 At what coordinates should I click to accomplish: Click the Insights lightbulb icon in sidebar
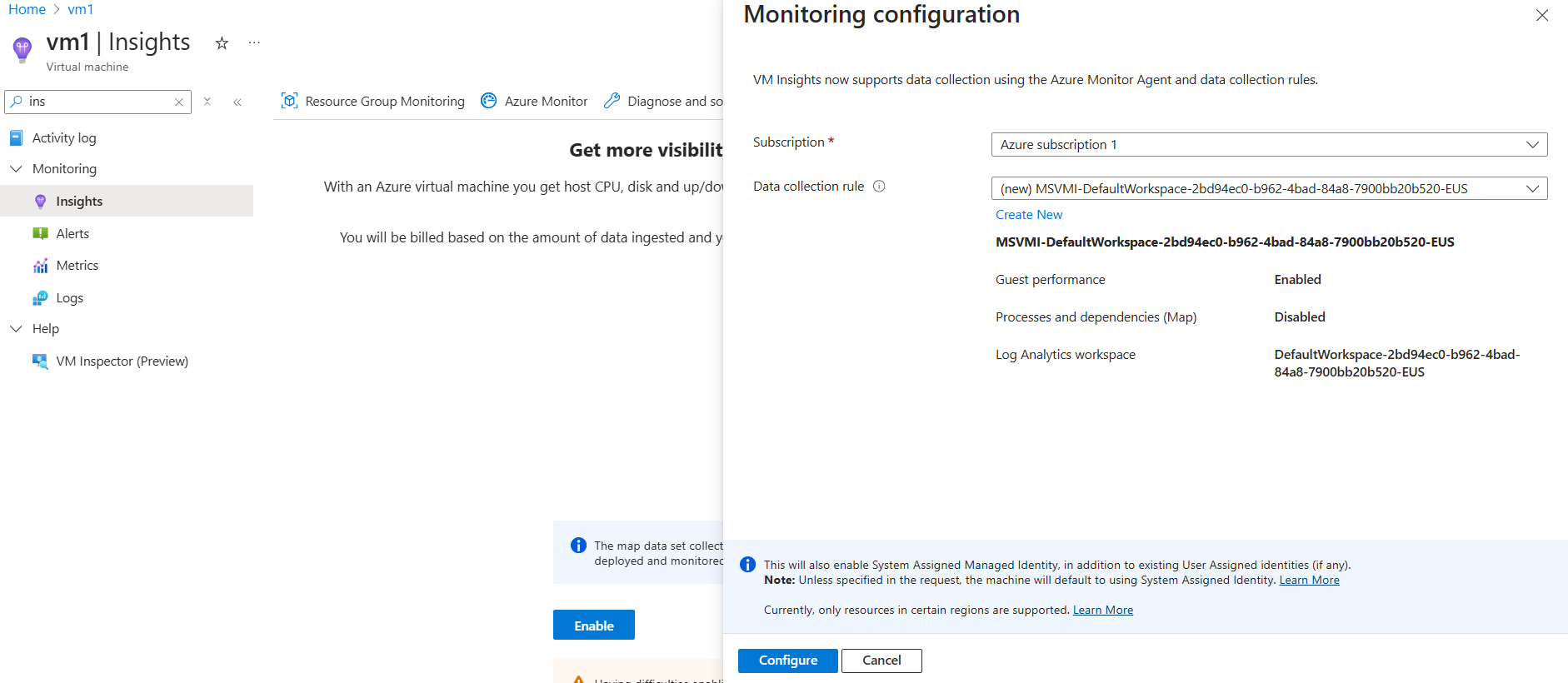click(x=40, y=202)
